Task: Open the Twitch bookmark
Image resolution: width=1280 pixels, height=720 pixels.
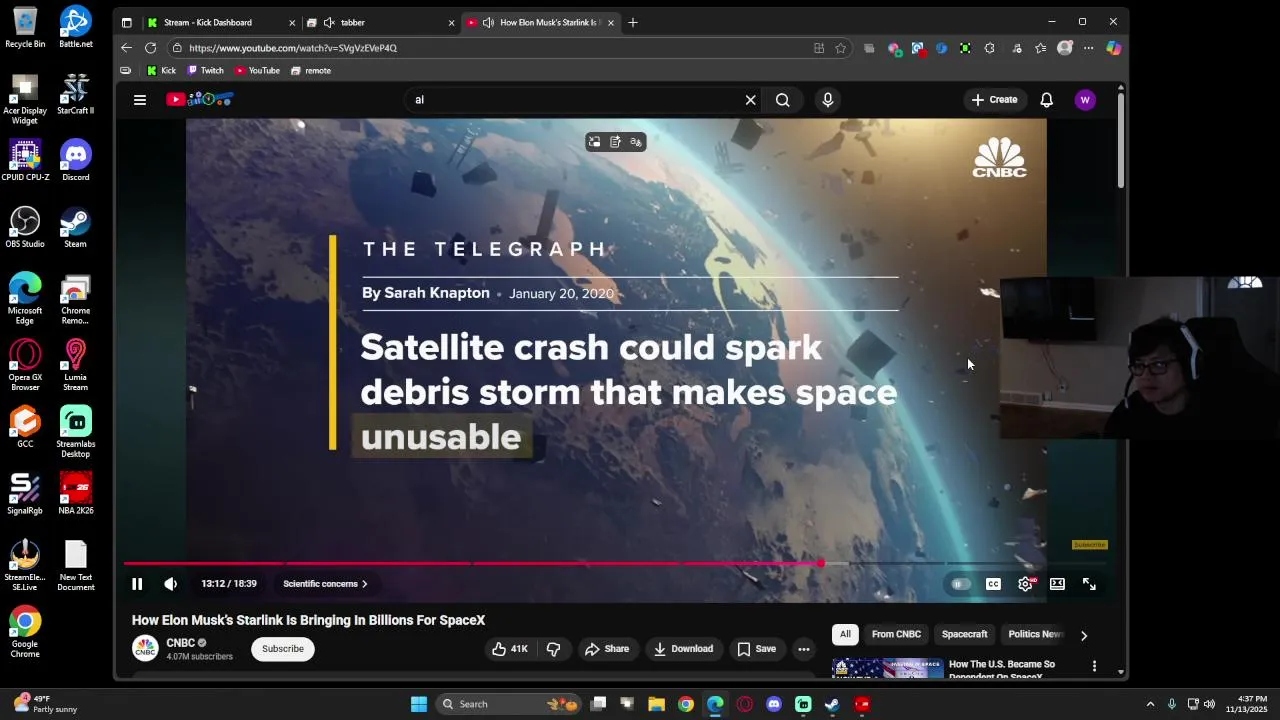Action: tap(206, 71)
